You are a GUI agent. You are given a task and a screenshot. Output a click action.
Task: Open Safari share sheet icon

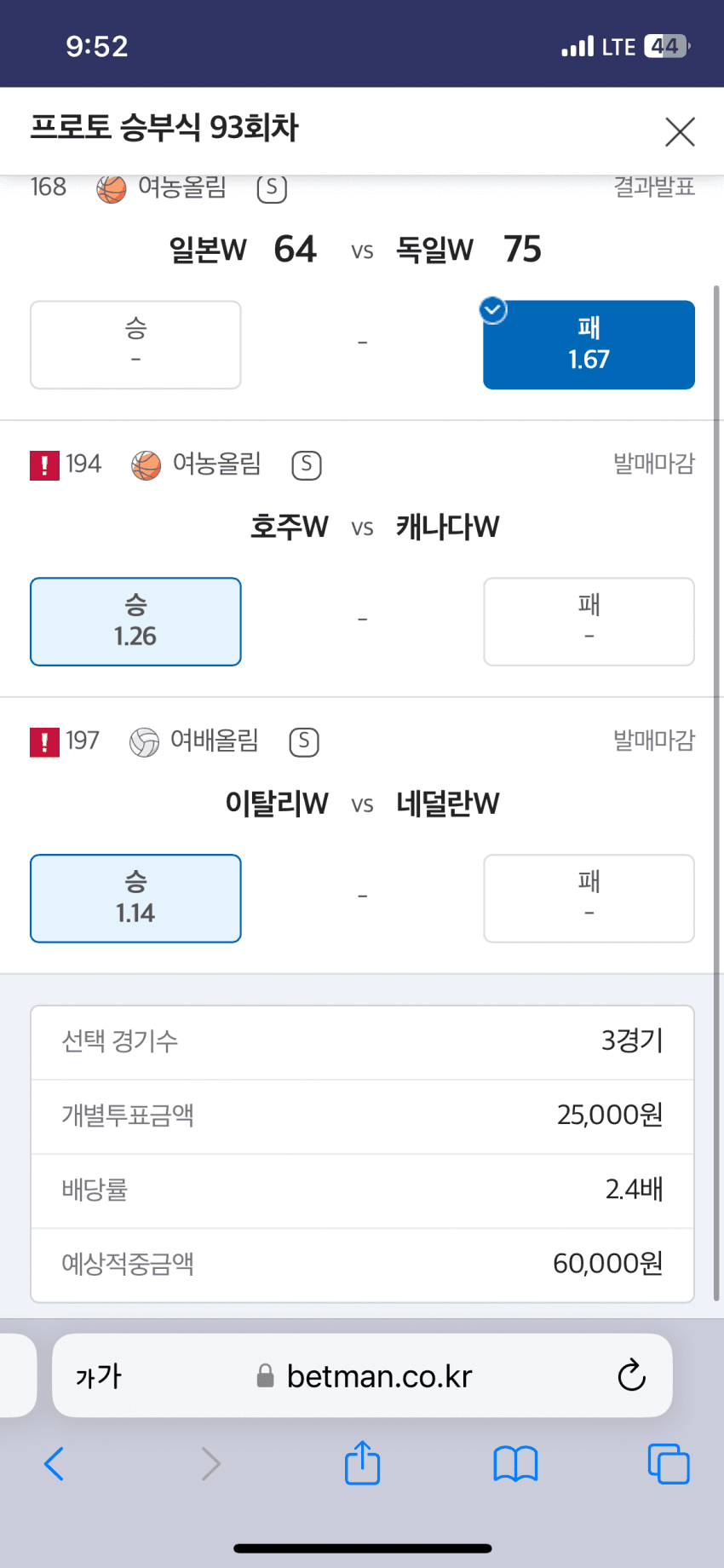362,1463
